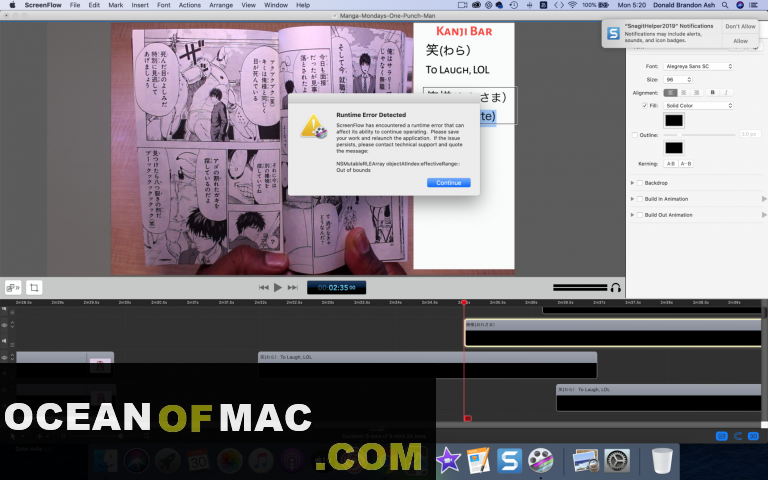Select the selected text clip in timeline

(612, 333)
